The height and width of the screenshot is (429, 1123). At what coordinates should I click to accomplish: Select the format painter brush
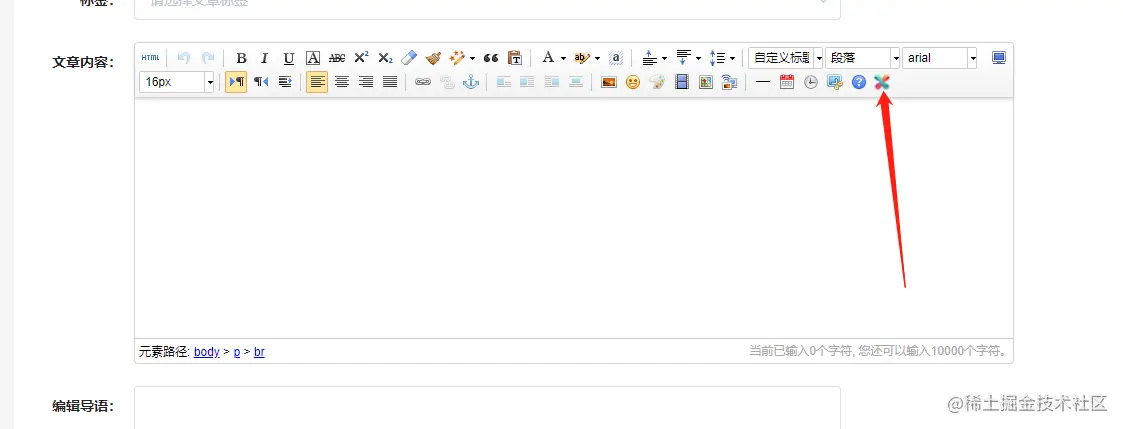click(433, 58)
